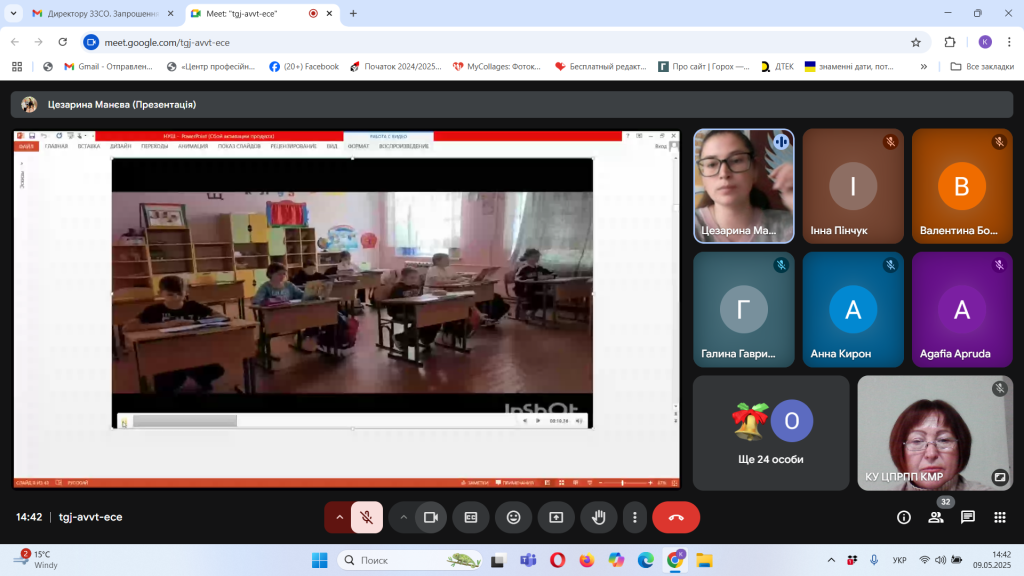Screen dimensions: 1024x576
Task: Open the ВСТАВКА tab in shared PowerPoint
Action: coord(89,146)
